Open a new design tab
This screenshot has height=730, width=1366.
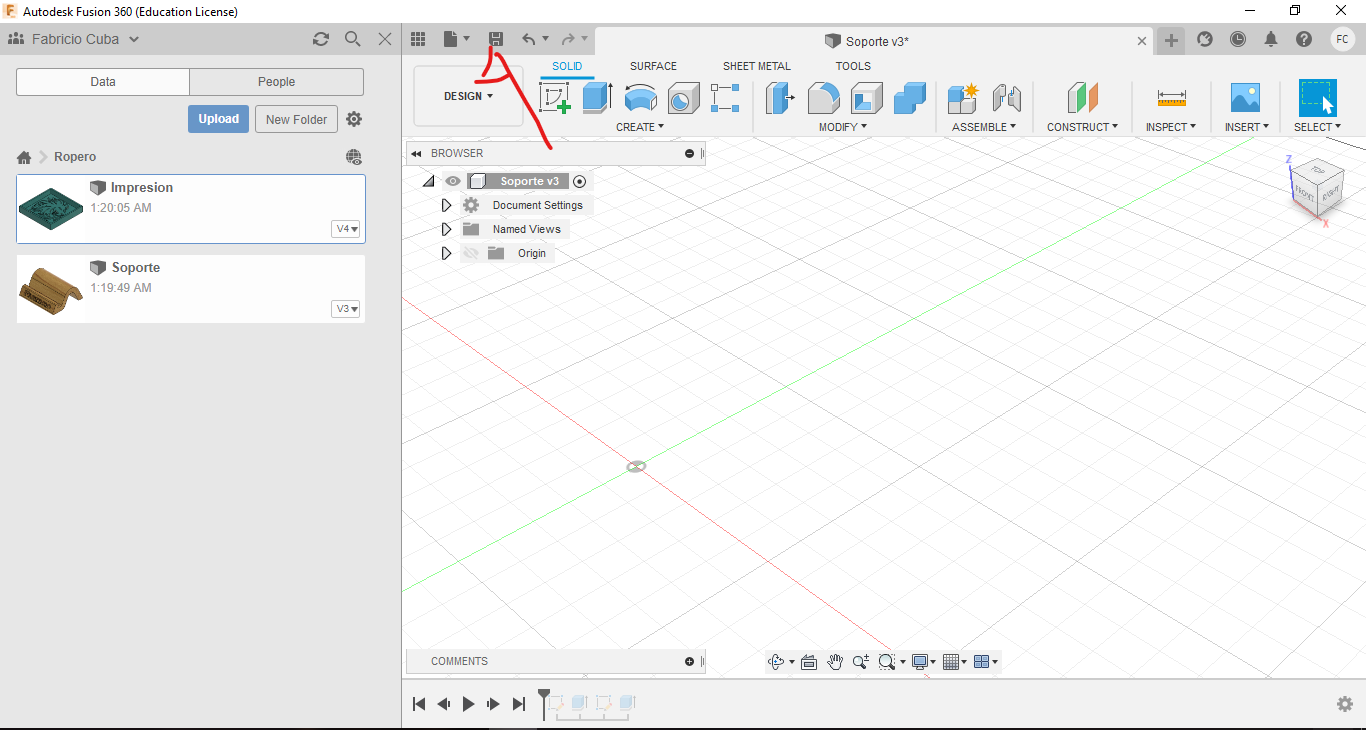point(1171,40)
